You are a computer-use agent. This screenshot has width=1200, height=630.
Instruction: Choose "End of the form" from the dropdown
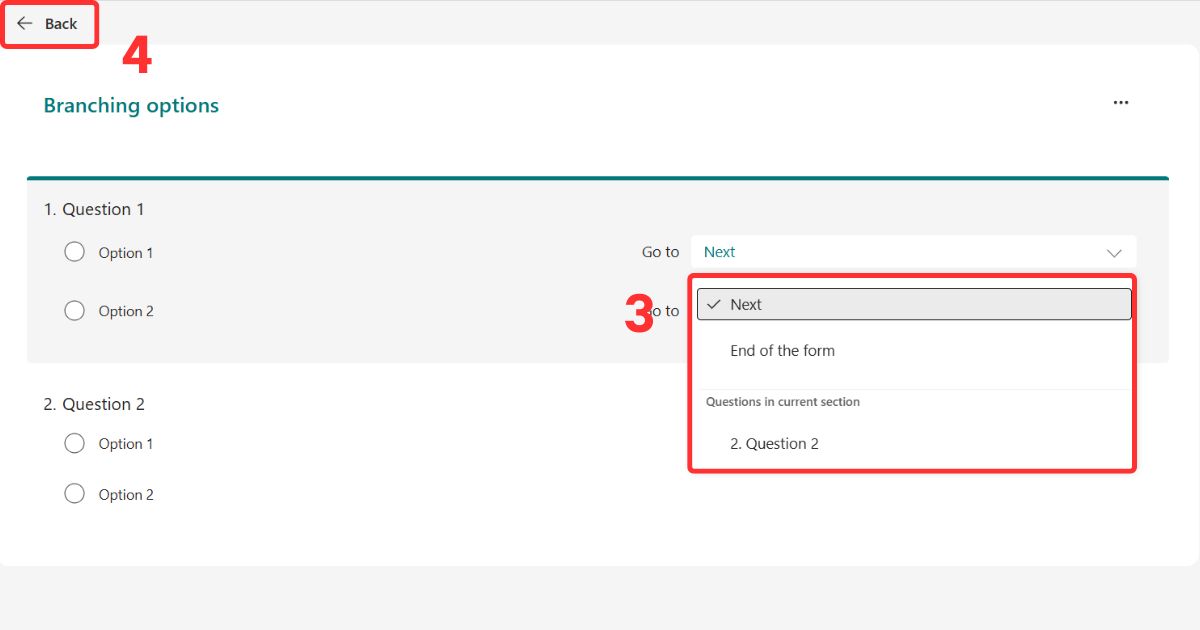[x=783, y=350]
